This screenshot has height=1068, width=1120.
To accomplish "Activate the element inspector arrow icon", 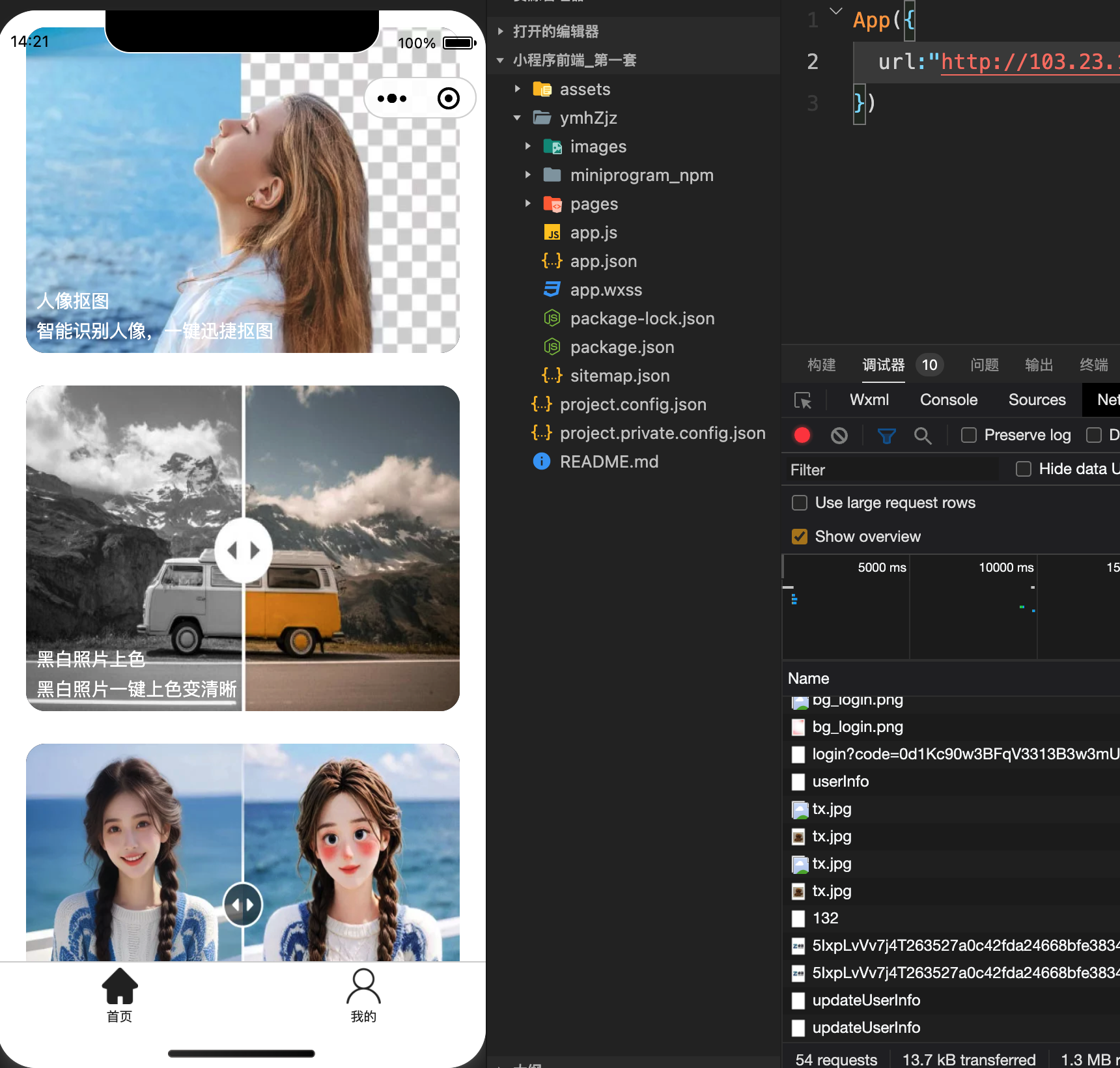I will (x=803, y=400).
